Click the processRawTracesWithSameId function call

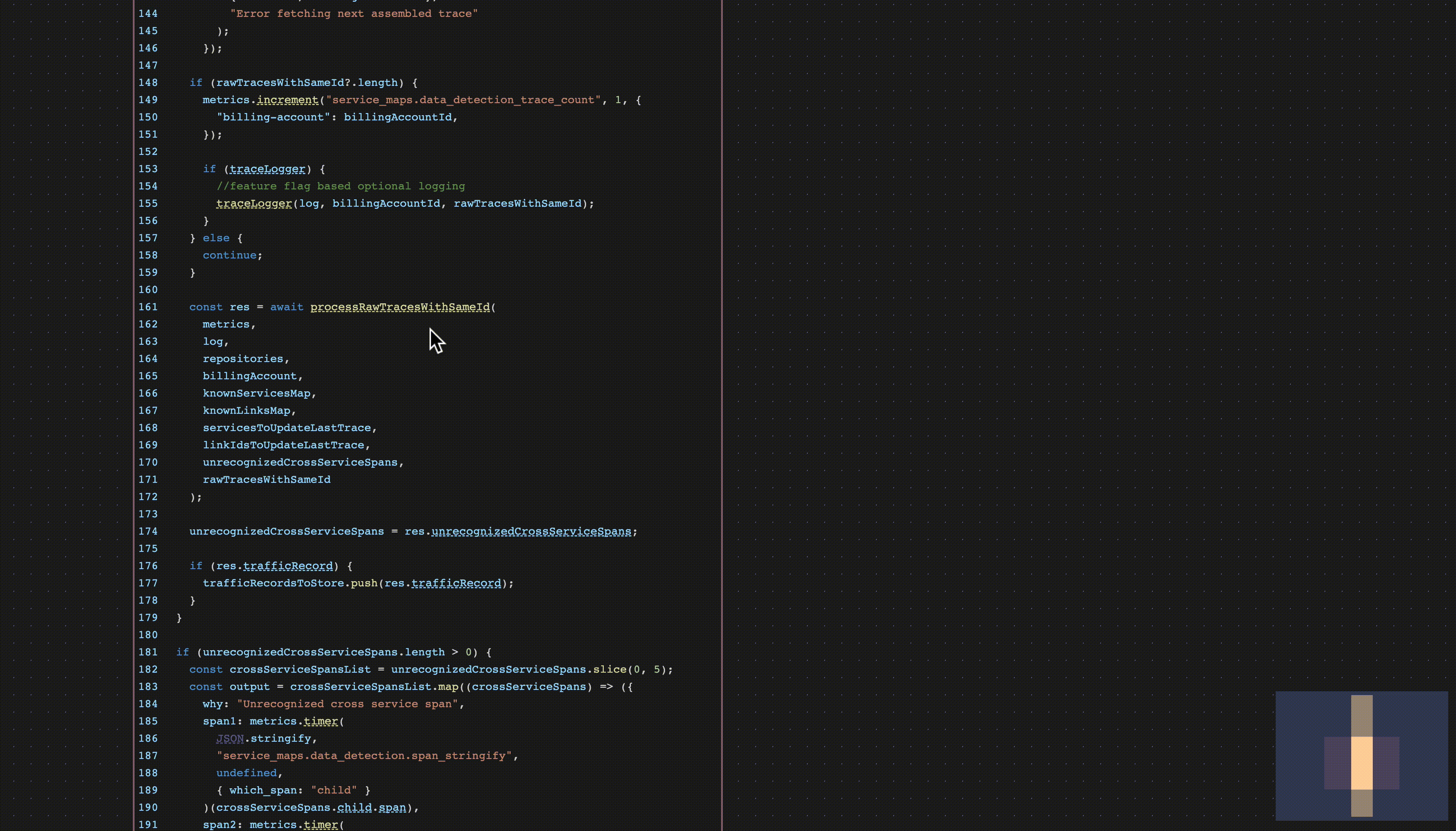click(x=400, y=306)
